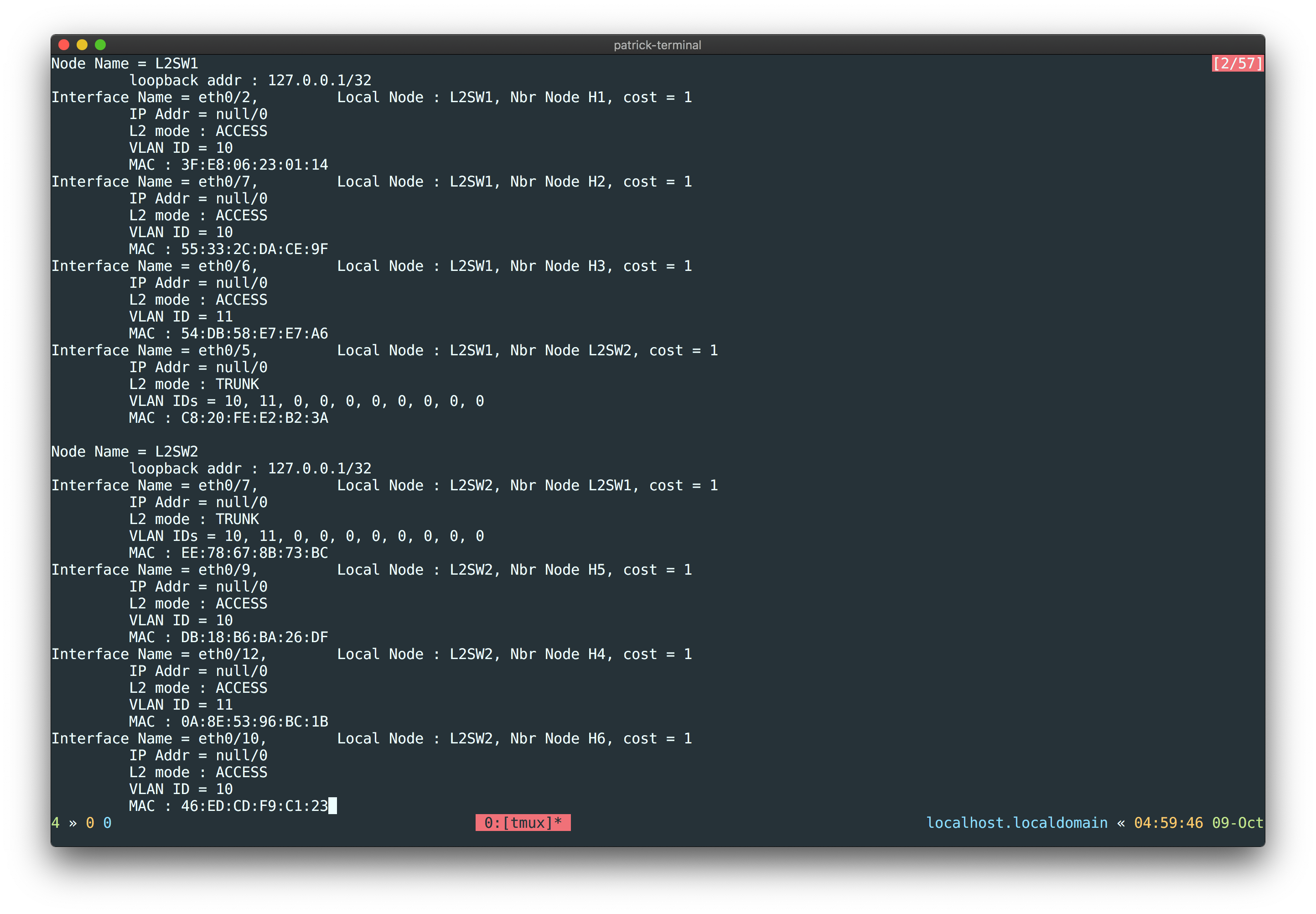The image size is (1316, 914).
Task: Click the yellow minimize window button
Action: pos(82,45)
